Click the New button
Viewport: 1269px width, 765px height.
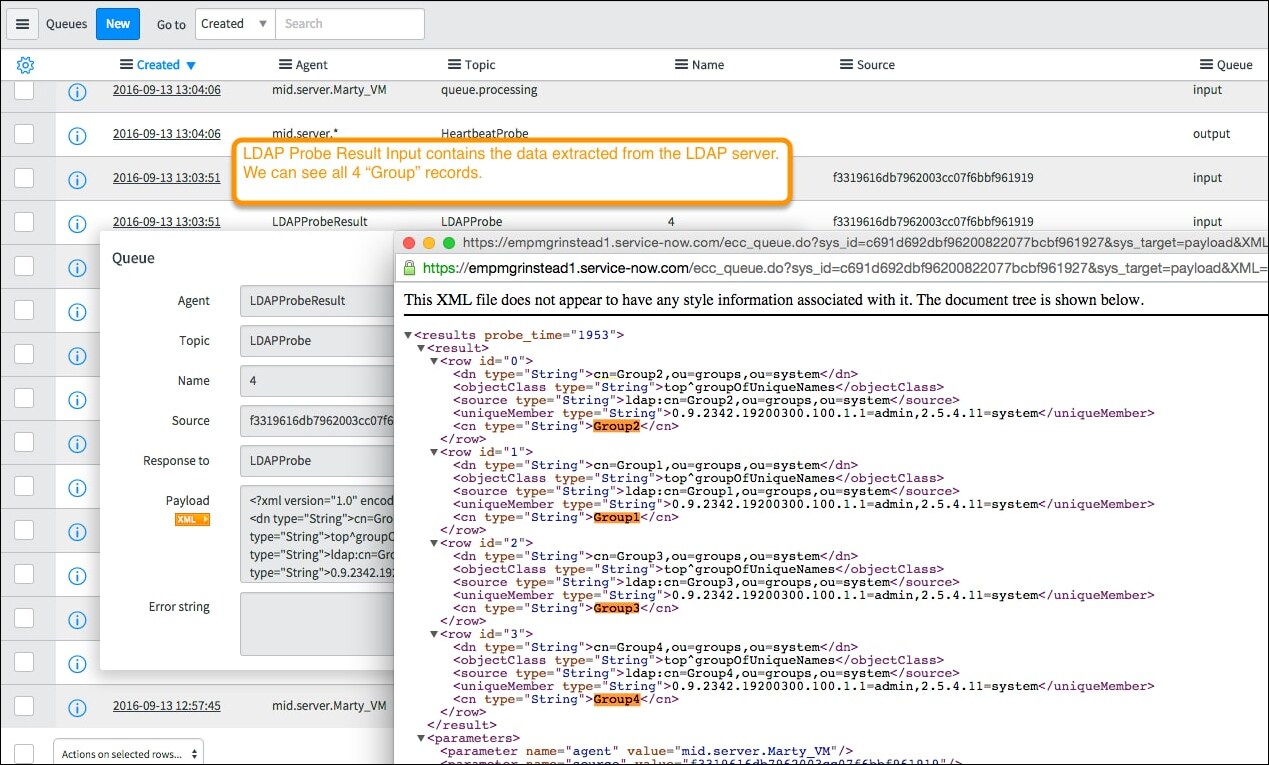(117, 23)
